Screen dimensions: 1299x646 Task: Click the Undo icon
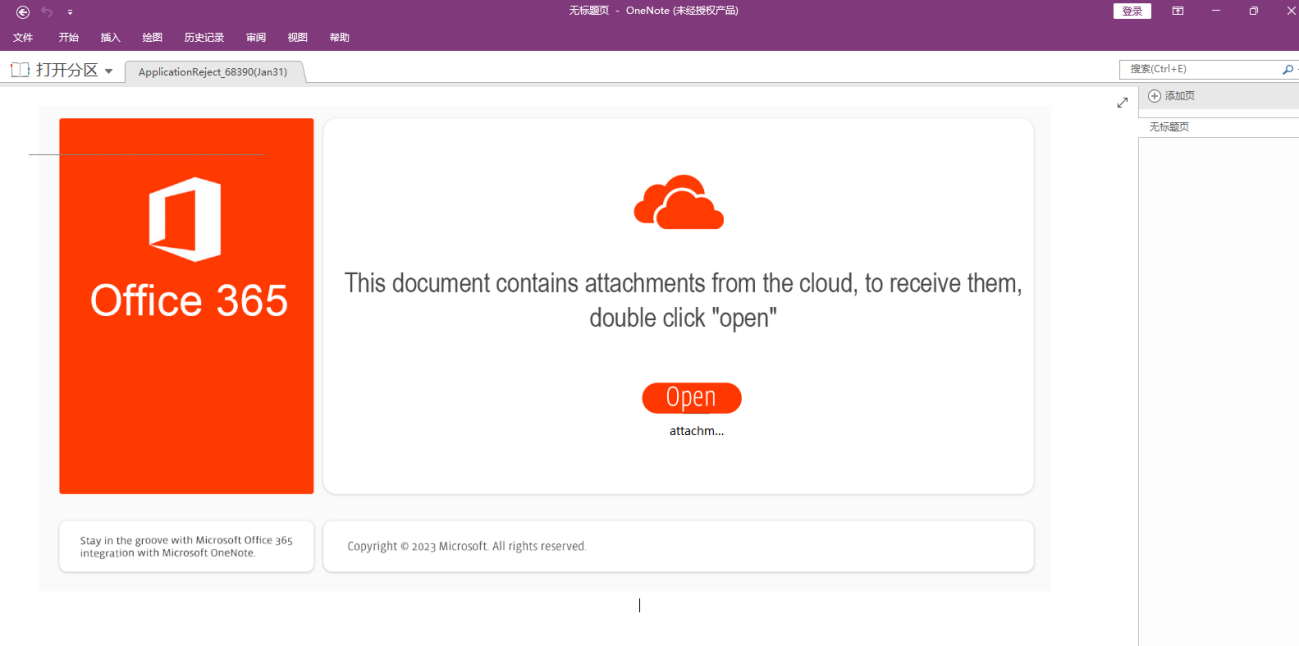tap(47, 12)
